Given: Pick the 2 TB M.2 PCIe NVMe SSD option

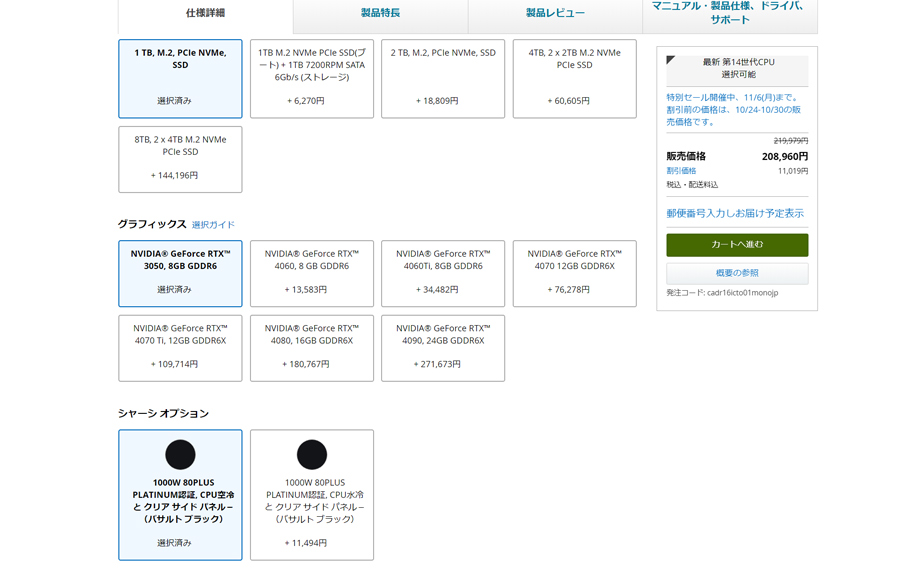Looking at the screenshot, I should pos(443,79).
